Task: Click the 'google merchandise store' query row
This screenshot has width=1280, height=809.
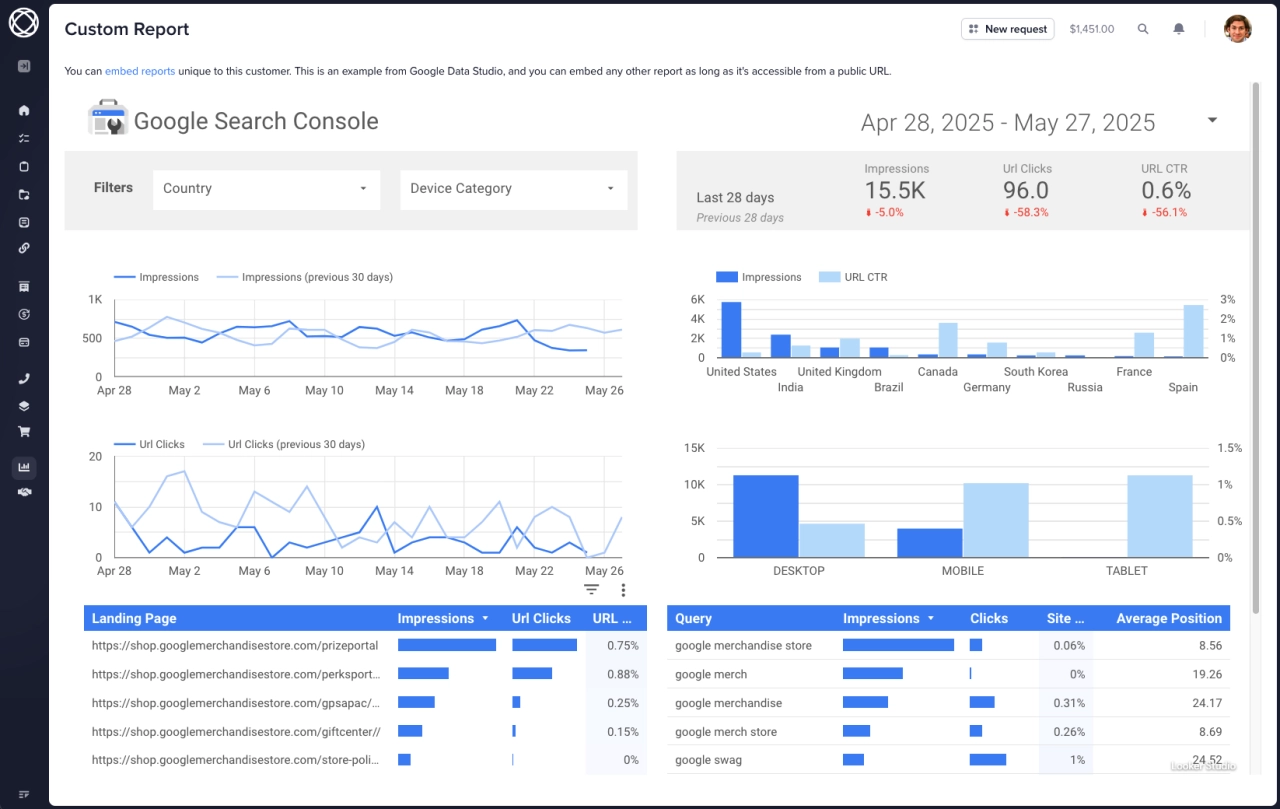Action: click(948, 645)
